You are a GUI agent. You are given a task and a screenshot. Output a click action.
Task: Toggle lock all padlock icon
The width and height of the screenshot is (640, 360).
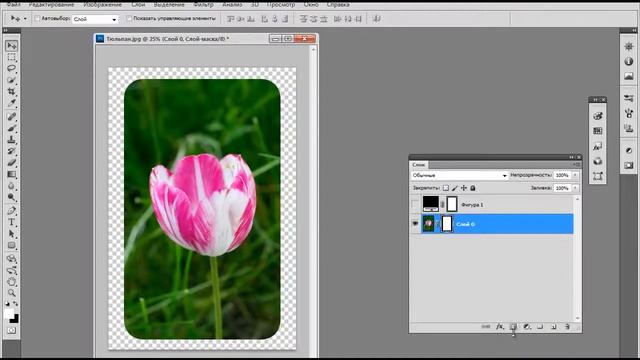pos(473,188)
